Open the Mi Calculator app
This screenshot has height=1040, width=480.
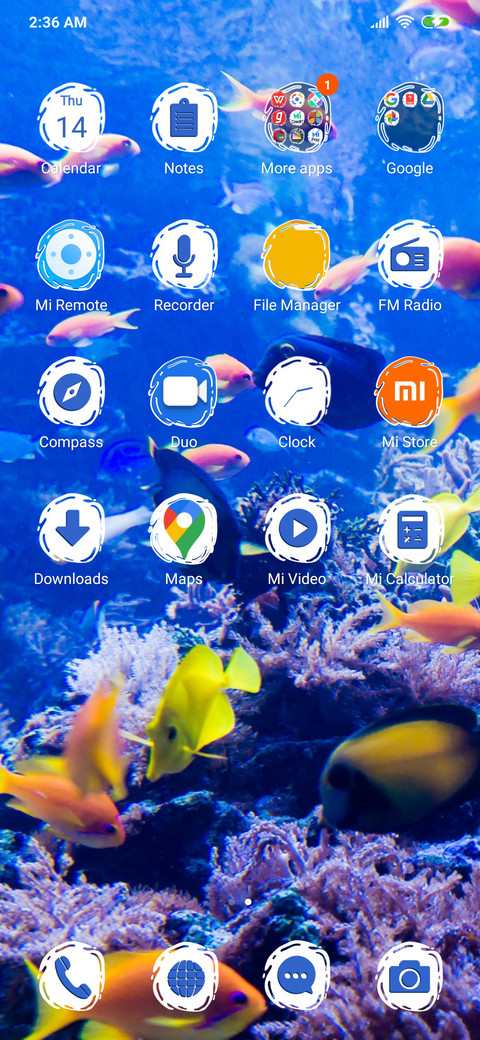coord(409,529)
